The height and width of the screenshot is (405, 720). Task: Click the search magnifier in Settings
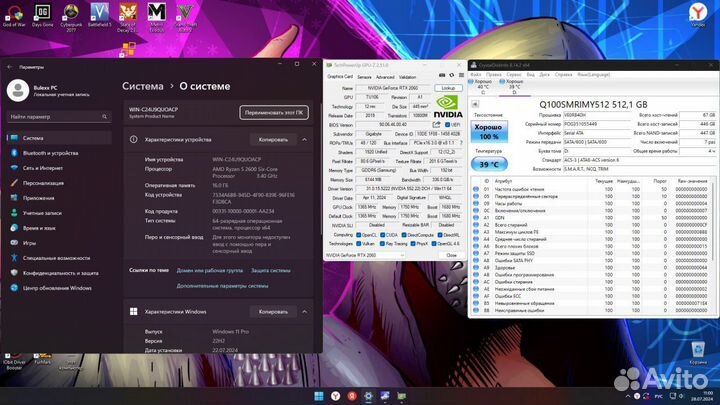[105, 117]
